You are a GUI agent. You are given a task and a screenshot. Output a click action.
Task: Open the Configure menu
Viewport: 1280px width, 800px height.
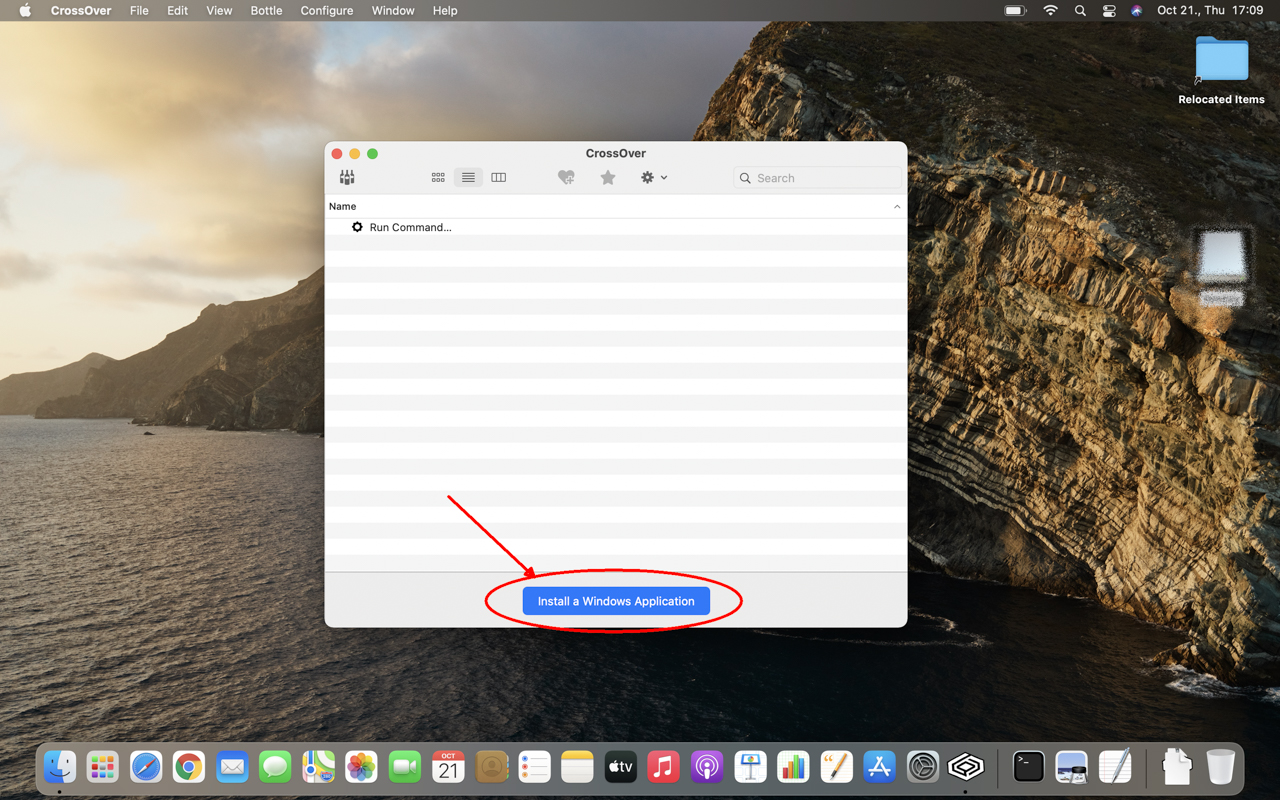(x=327, y=11)
